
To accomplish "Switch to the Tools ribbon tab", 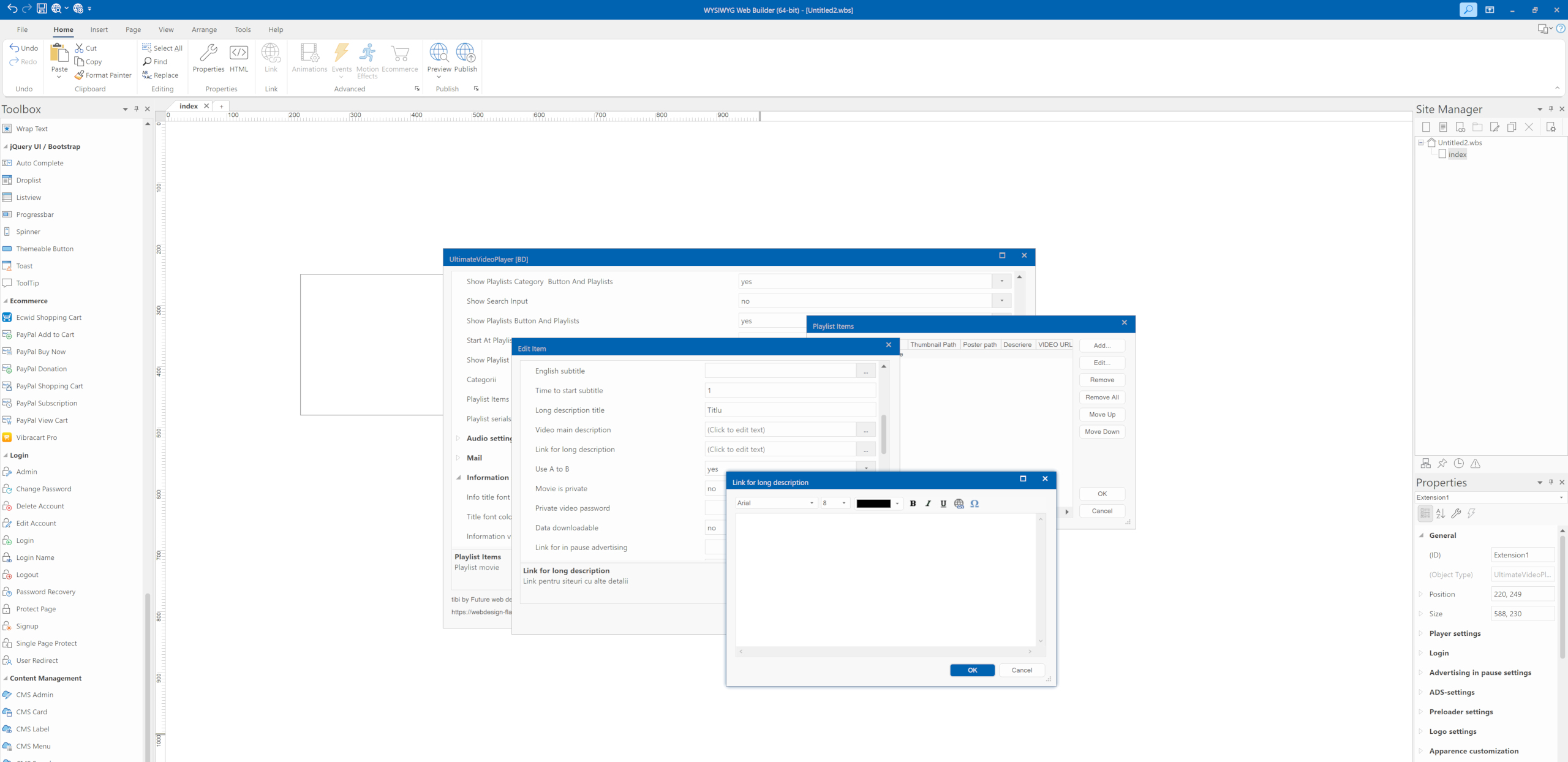I will tap(243, 29).
